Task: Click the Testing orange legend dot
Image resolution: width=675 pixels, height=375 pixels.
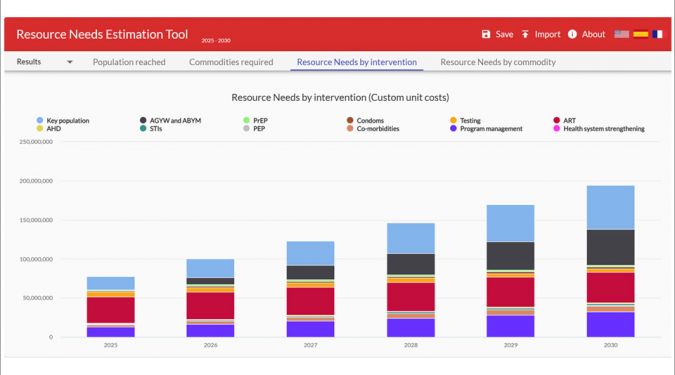Action: click(x=453, y=120)
